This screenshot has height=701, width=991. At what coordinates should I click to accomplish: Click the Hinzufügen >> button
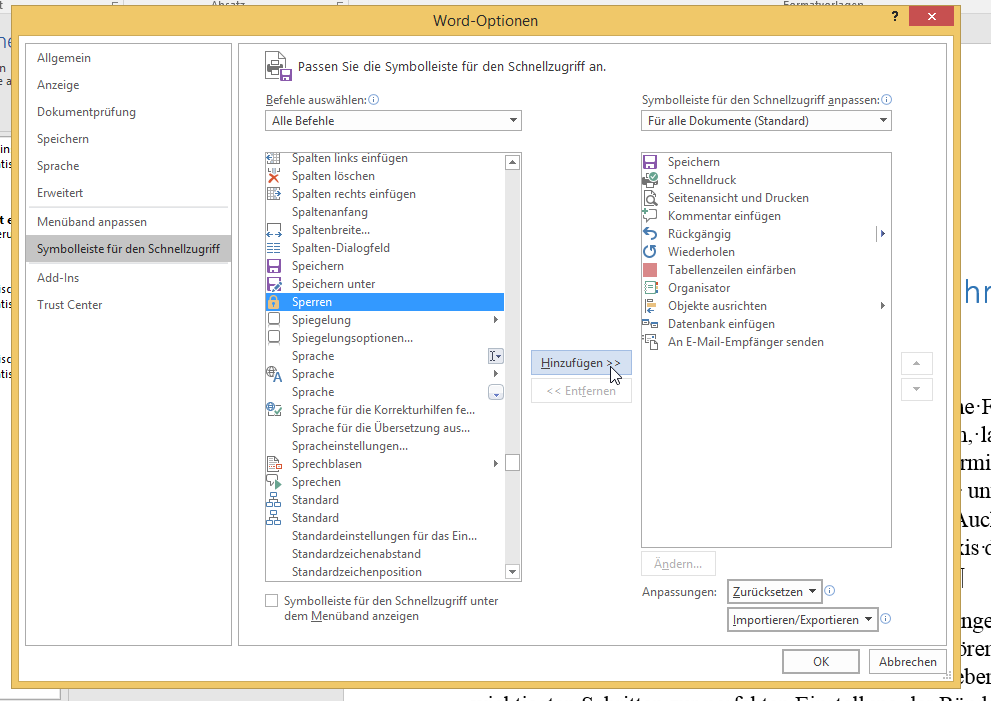pos(581,363)
